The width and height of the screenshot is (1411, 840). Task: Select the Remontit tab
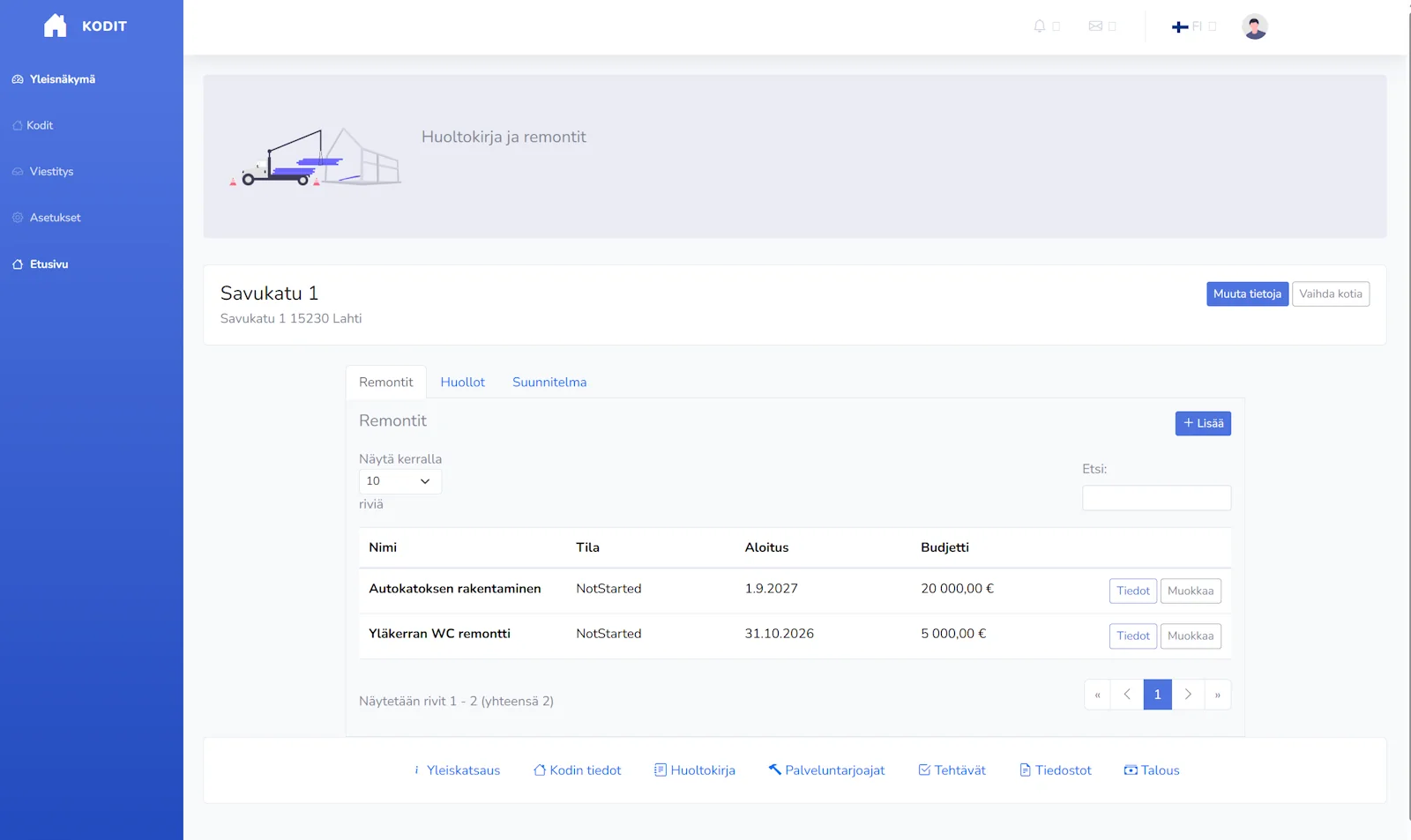(385, 383)
